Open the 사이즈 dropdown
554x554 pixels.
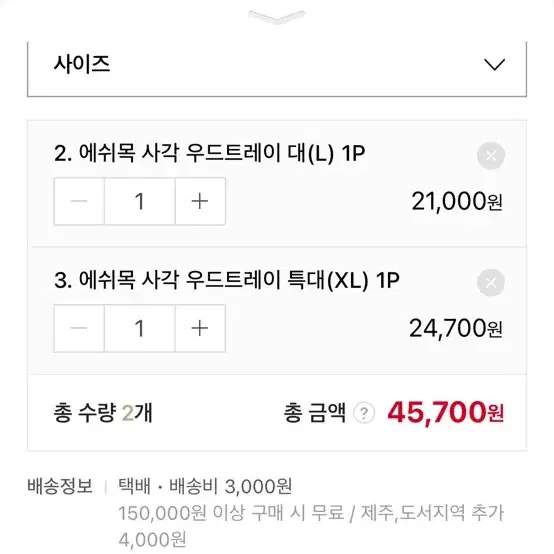click(x=277, y=67)
